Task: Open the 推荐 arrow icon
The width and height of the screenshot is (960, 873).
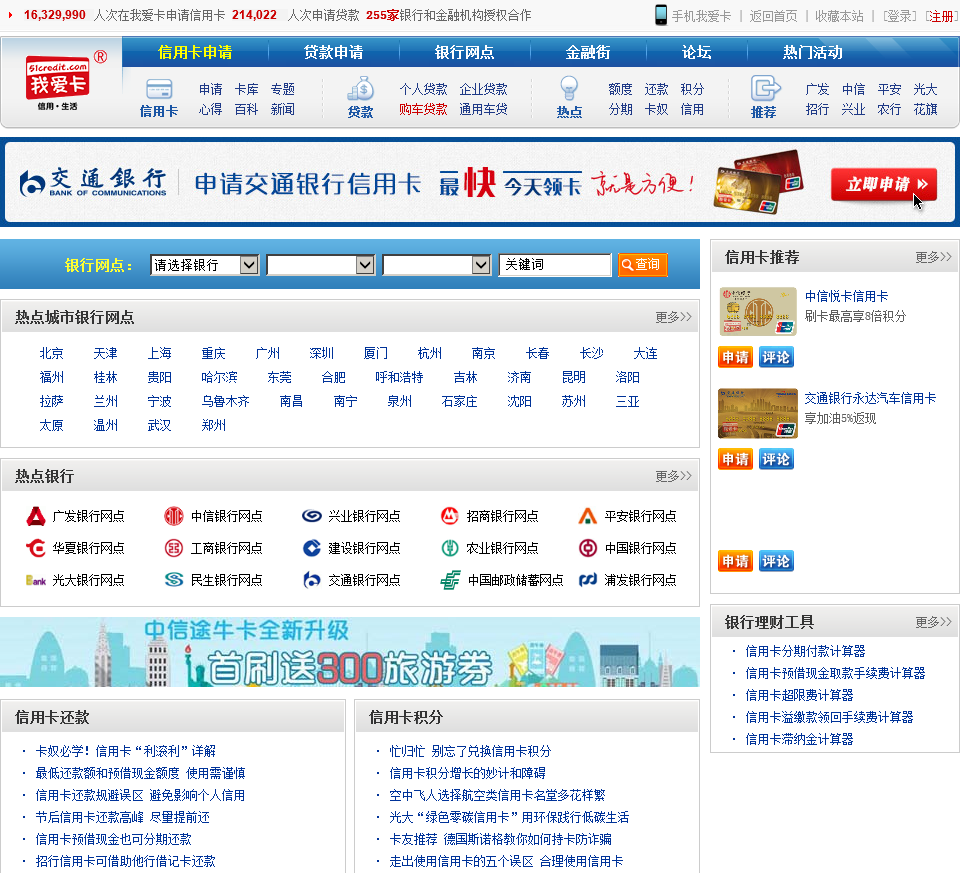Action: click(765, 89)
